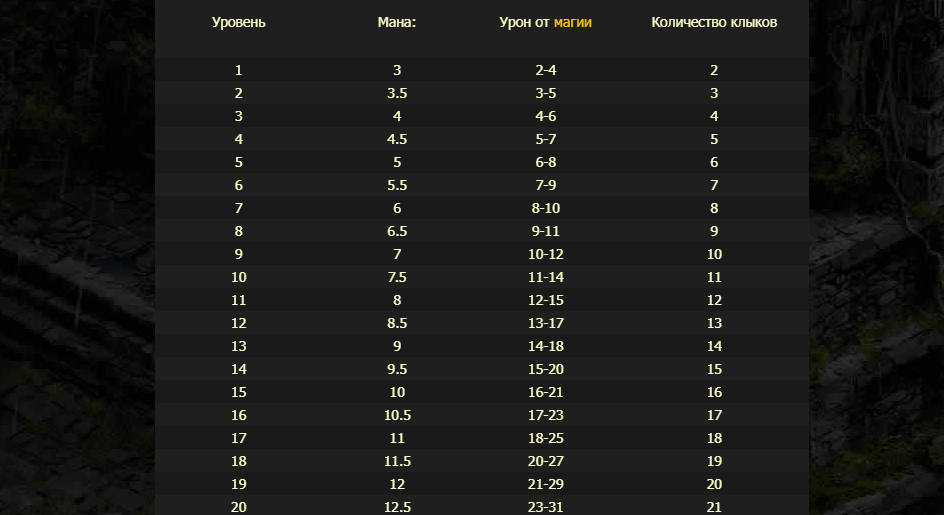
Task: Click mana value 5.5 for level 6
Action: [397, 186]
